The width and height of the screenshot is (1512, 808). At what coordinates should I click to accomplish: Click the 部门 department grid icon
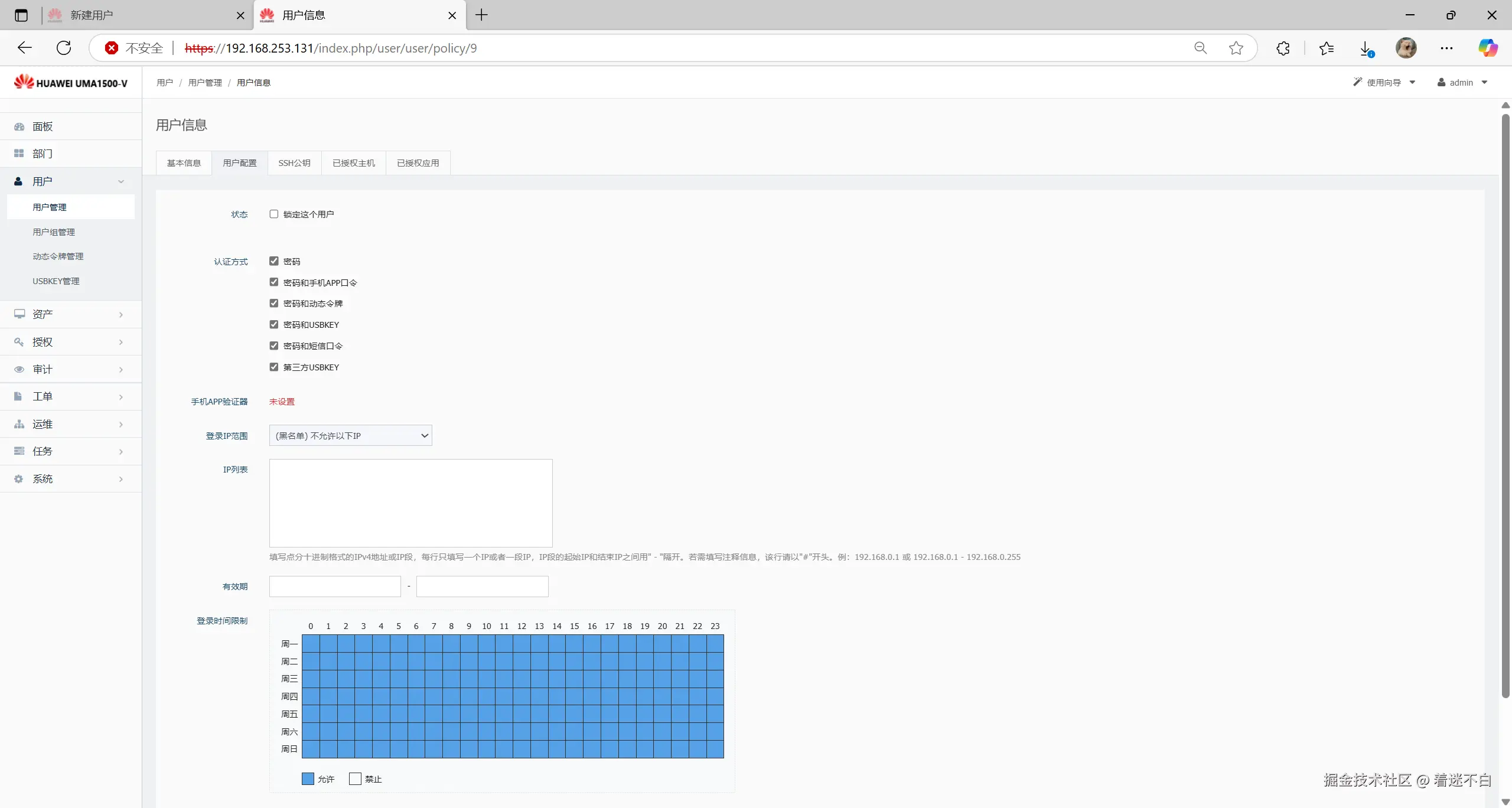(x=19, y=154)
